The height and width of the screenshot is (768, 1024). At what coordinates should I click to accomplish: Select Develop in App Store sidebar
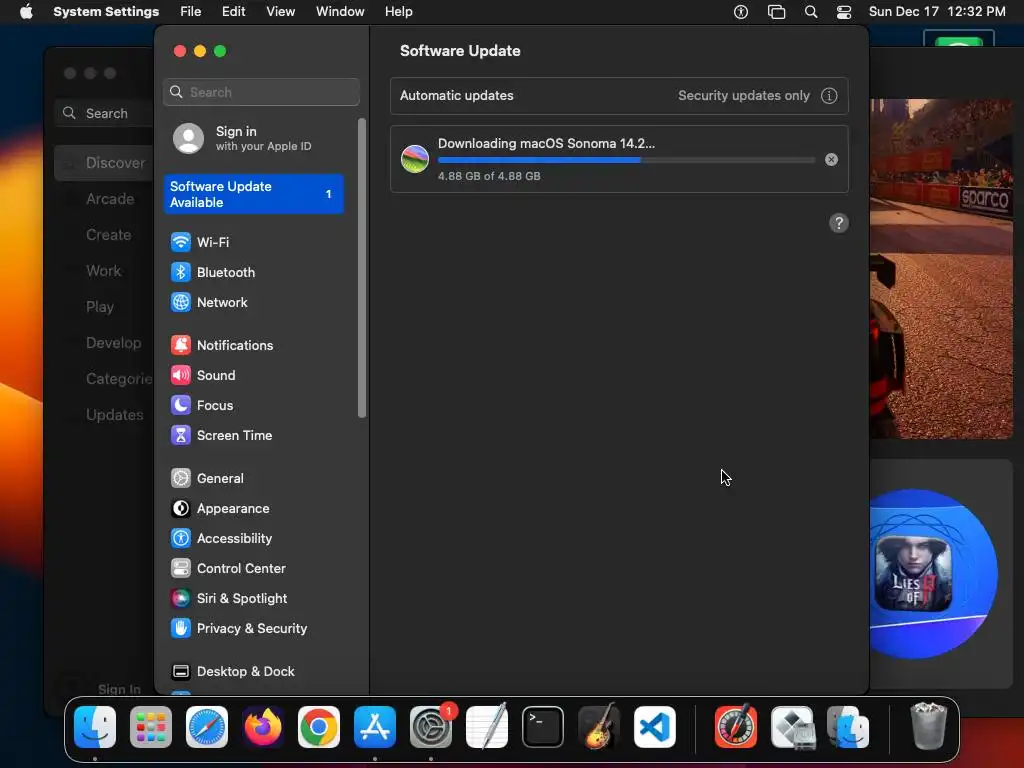(x=113, y=343)
